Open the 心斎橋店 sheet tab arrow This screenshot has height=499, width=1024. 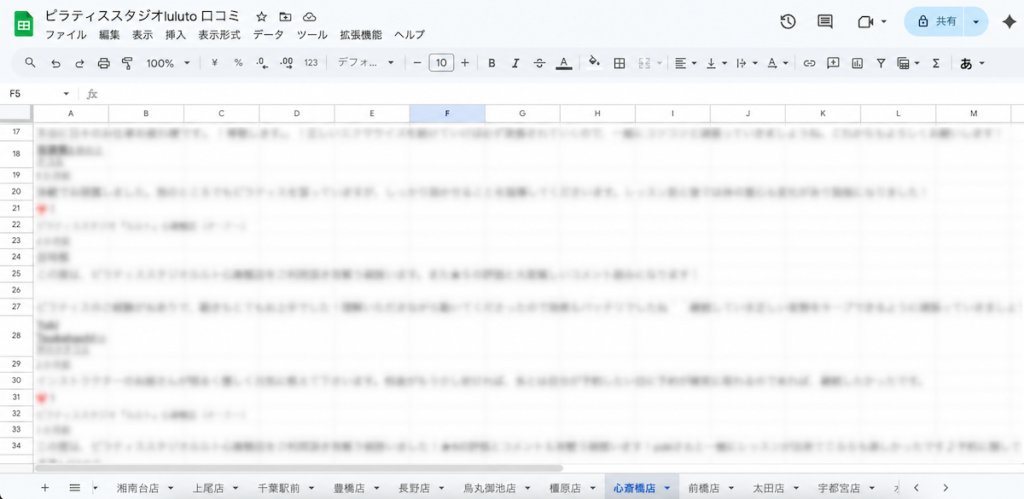666,488
